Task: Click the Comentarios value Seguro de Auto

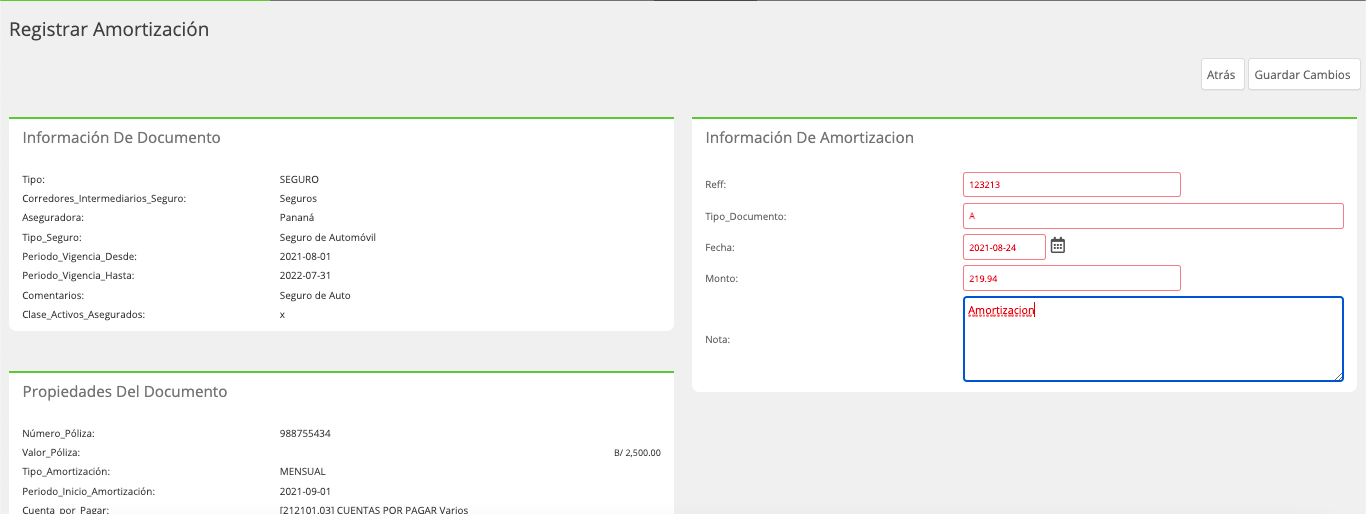Action: pos(315,295)
